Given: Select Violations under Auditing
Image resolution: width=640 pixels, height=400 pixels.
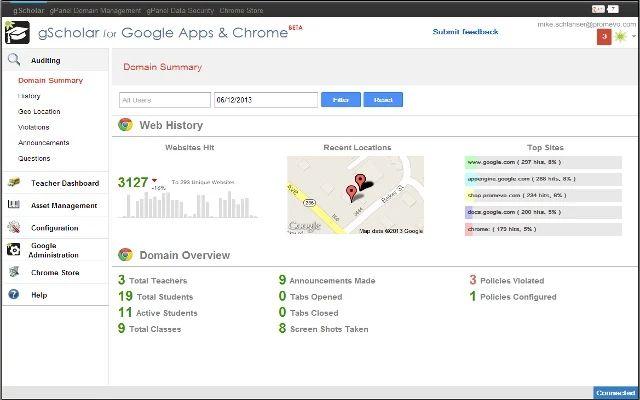Looking at the screenshot, I should [33, 127].
